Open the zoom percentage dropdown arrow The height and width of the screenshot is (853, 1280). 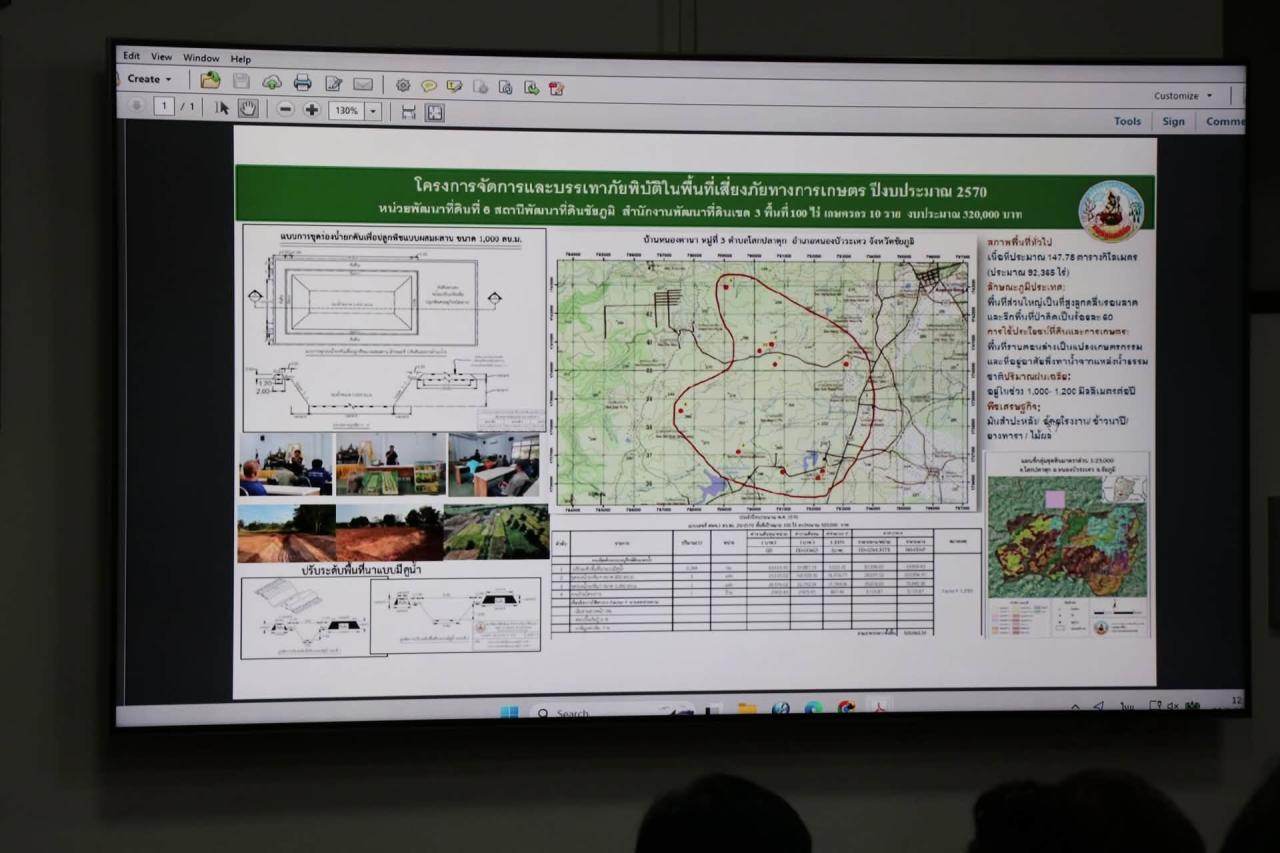373,111
